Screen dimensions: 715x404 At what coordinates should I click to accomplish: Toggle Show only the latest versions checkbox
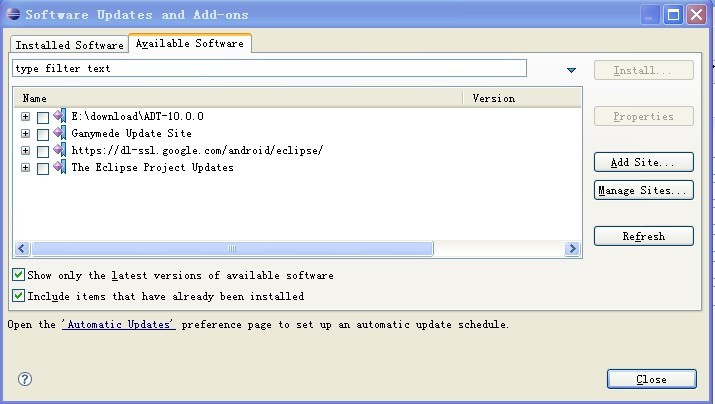click(x=19, y=275)
